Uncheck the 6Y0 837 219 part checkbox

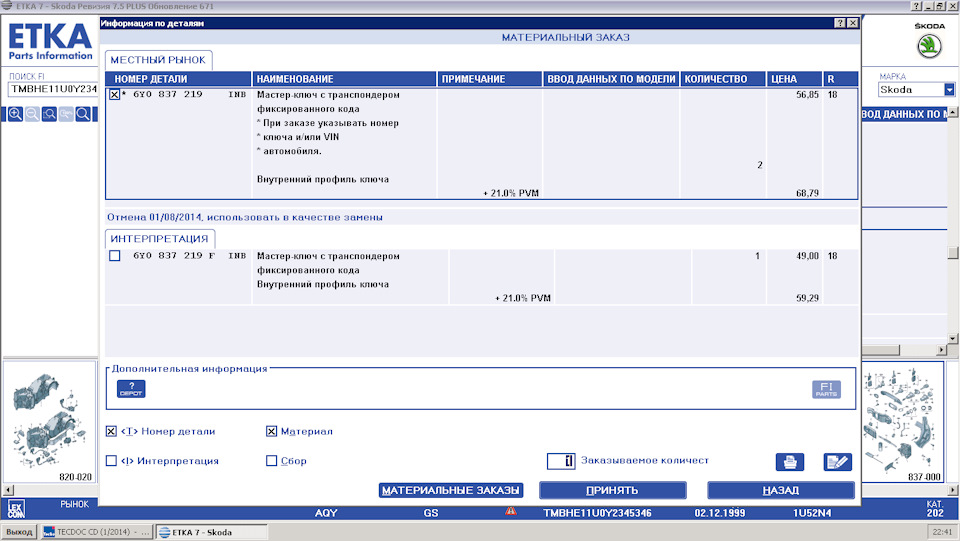114,95
